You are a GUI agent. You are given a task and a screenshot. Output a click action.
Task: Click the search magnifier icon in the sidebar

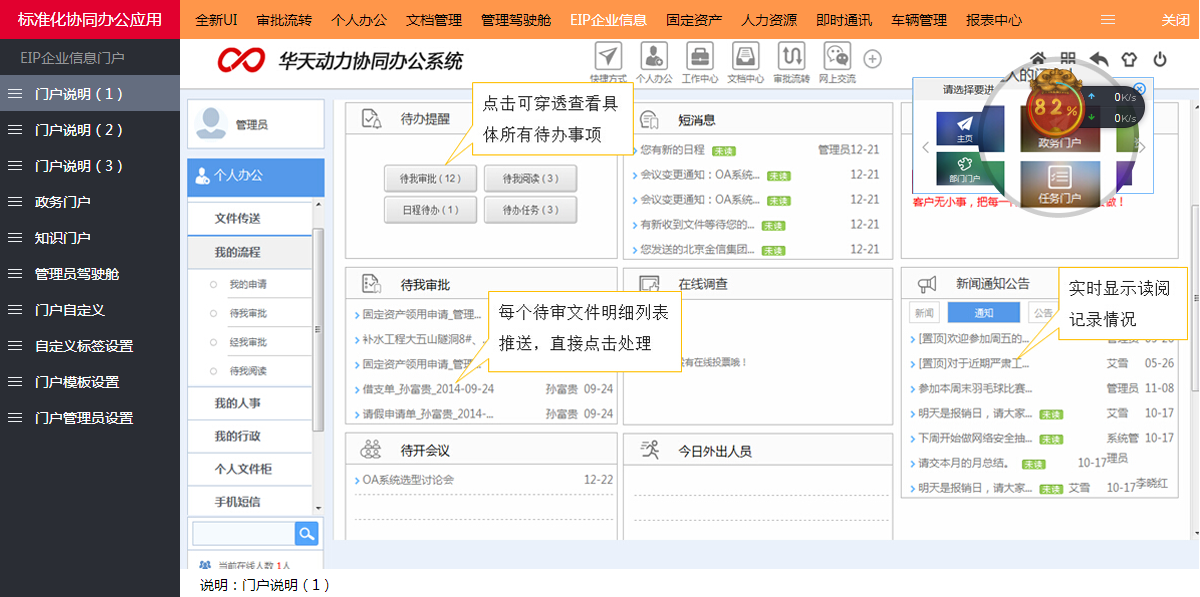[306, 533]
